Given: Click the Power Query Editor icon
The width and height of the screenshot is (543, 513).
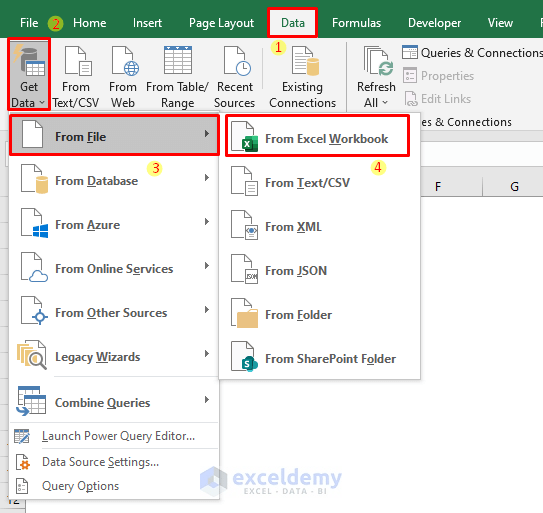Looking at the screenshot, I should (x=22, y=436).
